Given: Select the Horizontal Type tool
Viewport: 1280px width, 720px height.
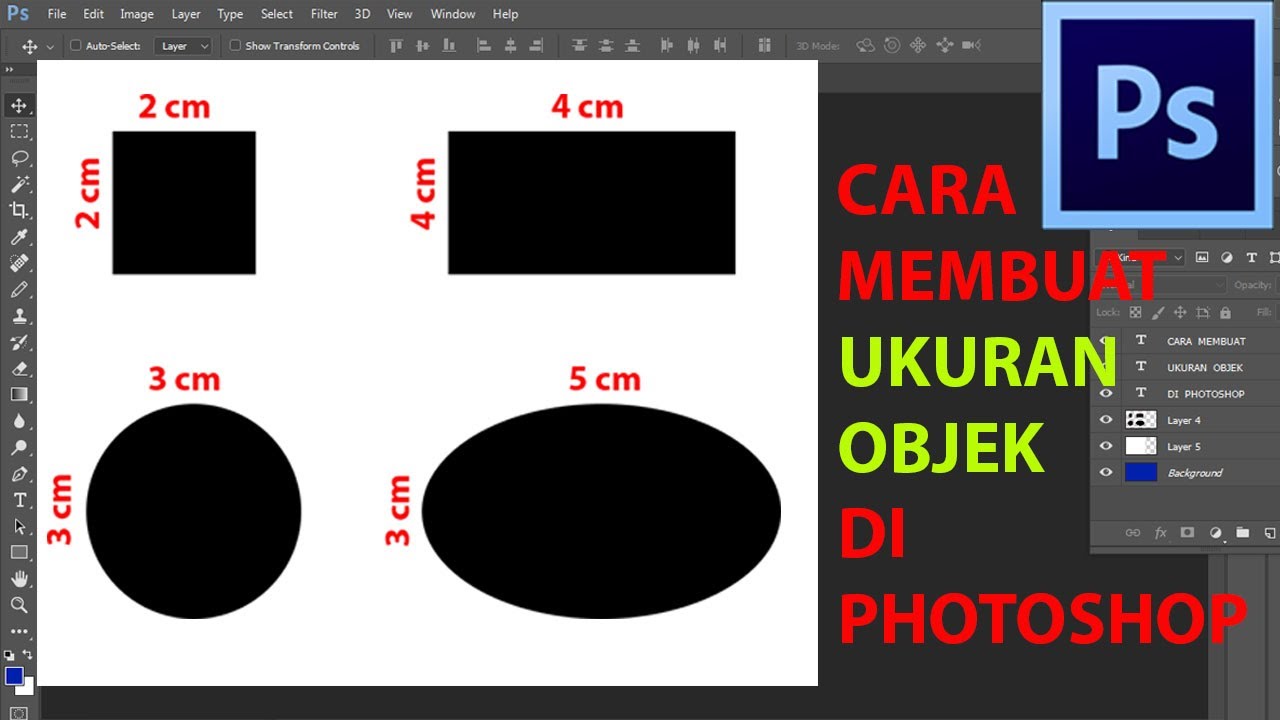Looking at the screenshot, I should 19,500.
